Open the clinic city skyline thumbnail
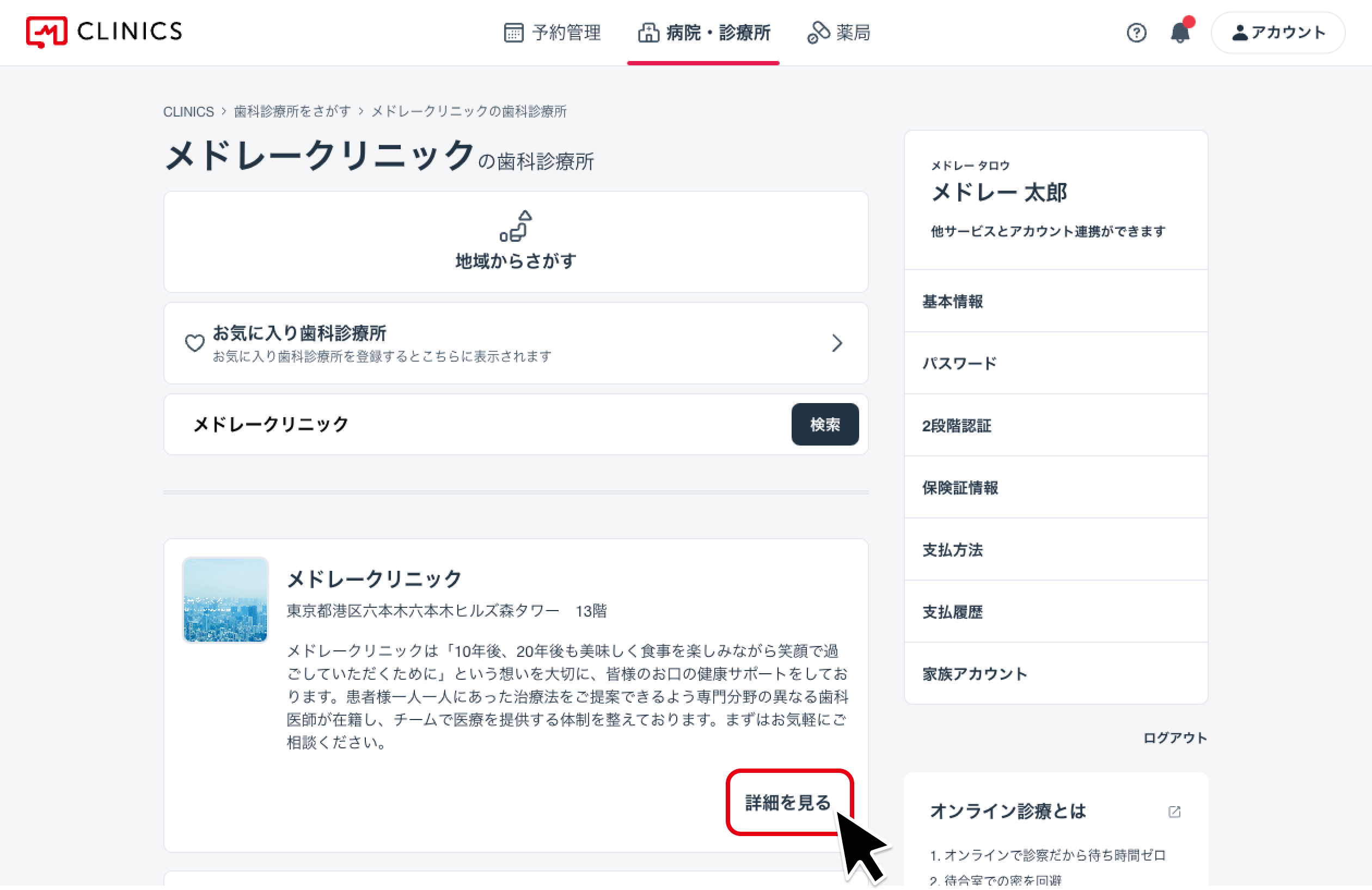The width and height of the screenshot is (1372, 890). pyautogui.click(x=225, y=600)
